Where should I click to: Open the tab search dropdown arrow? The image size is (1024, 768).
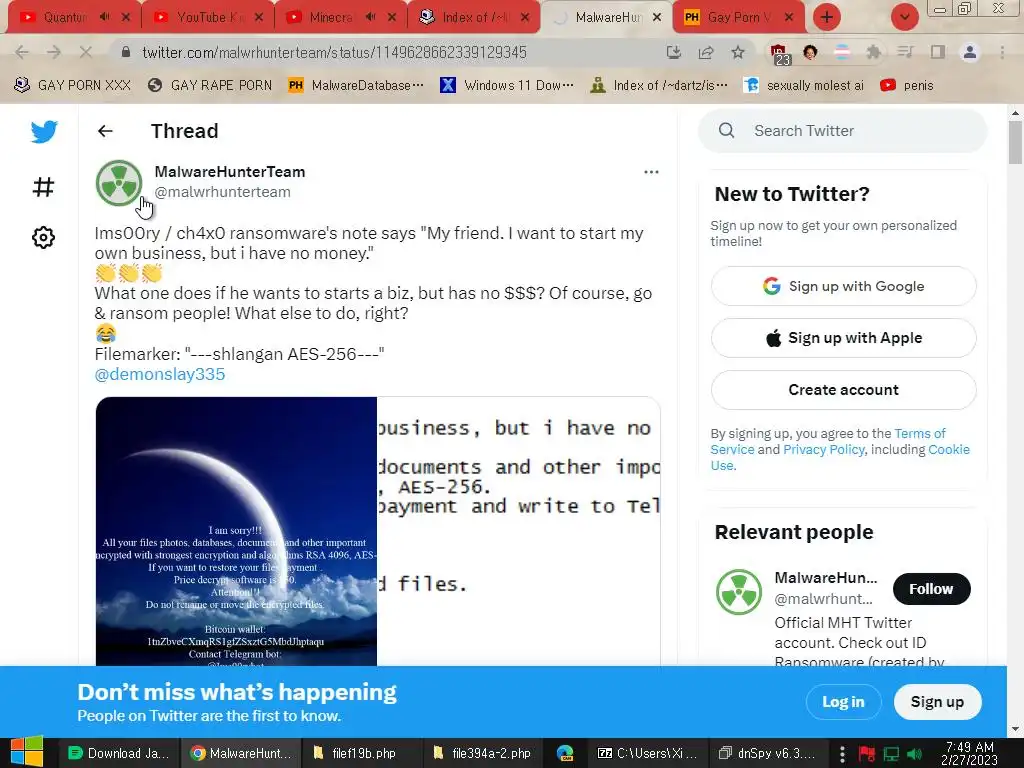(904, 17)
